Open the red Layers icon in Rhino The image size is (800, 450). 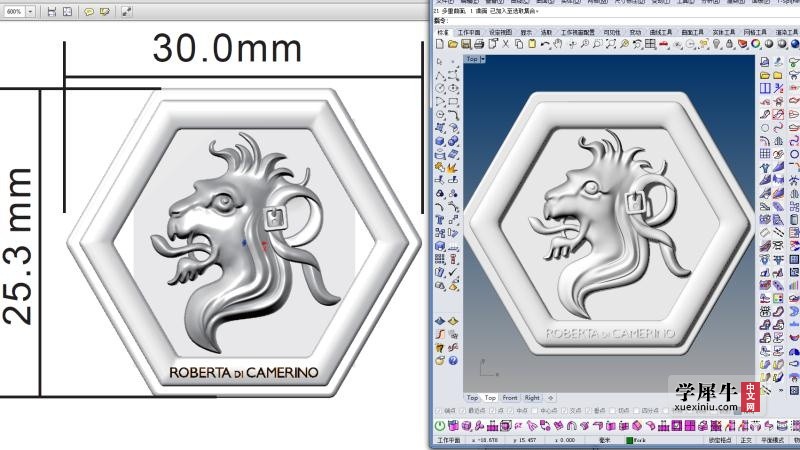pyautogui.click(x=742, y=44)
